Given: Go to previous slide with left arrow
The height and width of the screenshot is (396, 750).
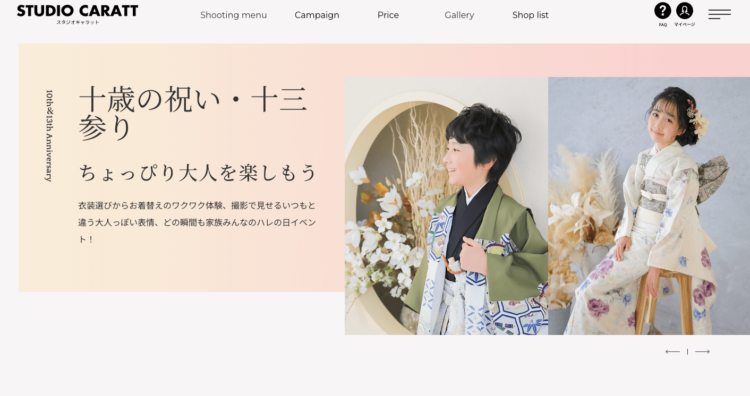Looking at the screenshot, I should pos(672,352).
